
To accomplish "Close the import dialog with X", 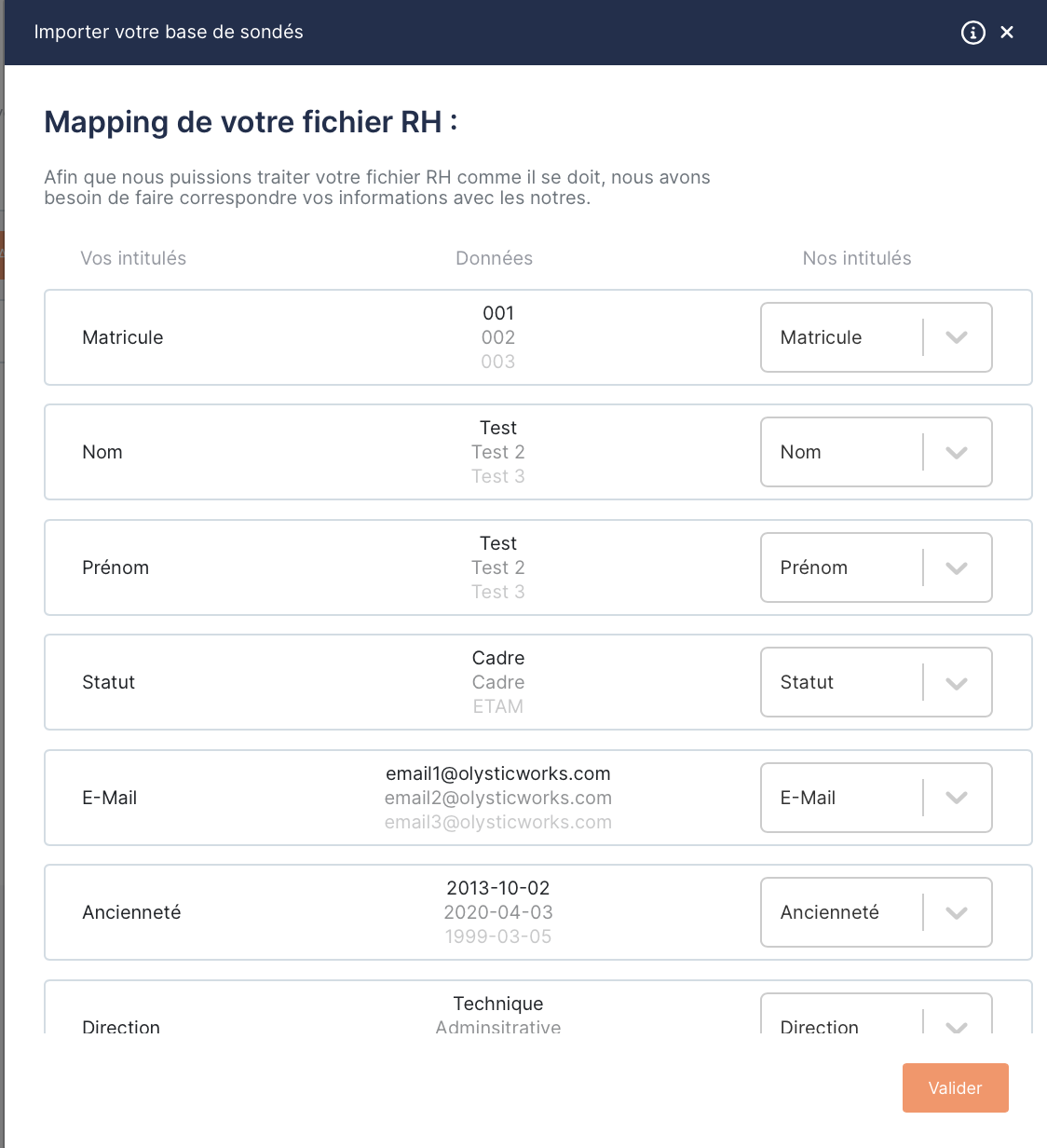I will tap(1007, 33).
